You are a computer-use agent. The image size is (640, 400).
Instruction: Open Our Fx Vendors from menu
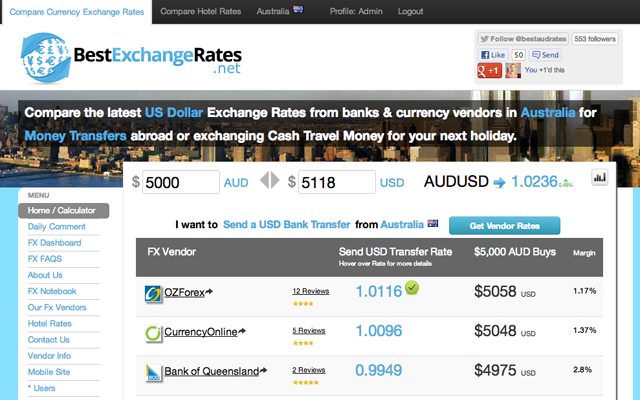(57, 307)
